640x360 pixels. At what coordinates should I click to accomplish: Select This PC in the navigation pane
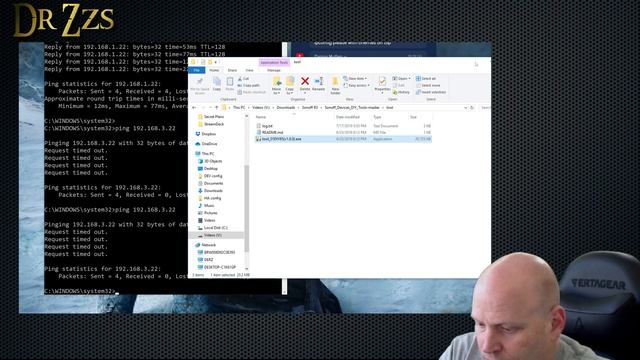tap(204, 153)
